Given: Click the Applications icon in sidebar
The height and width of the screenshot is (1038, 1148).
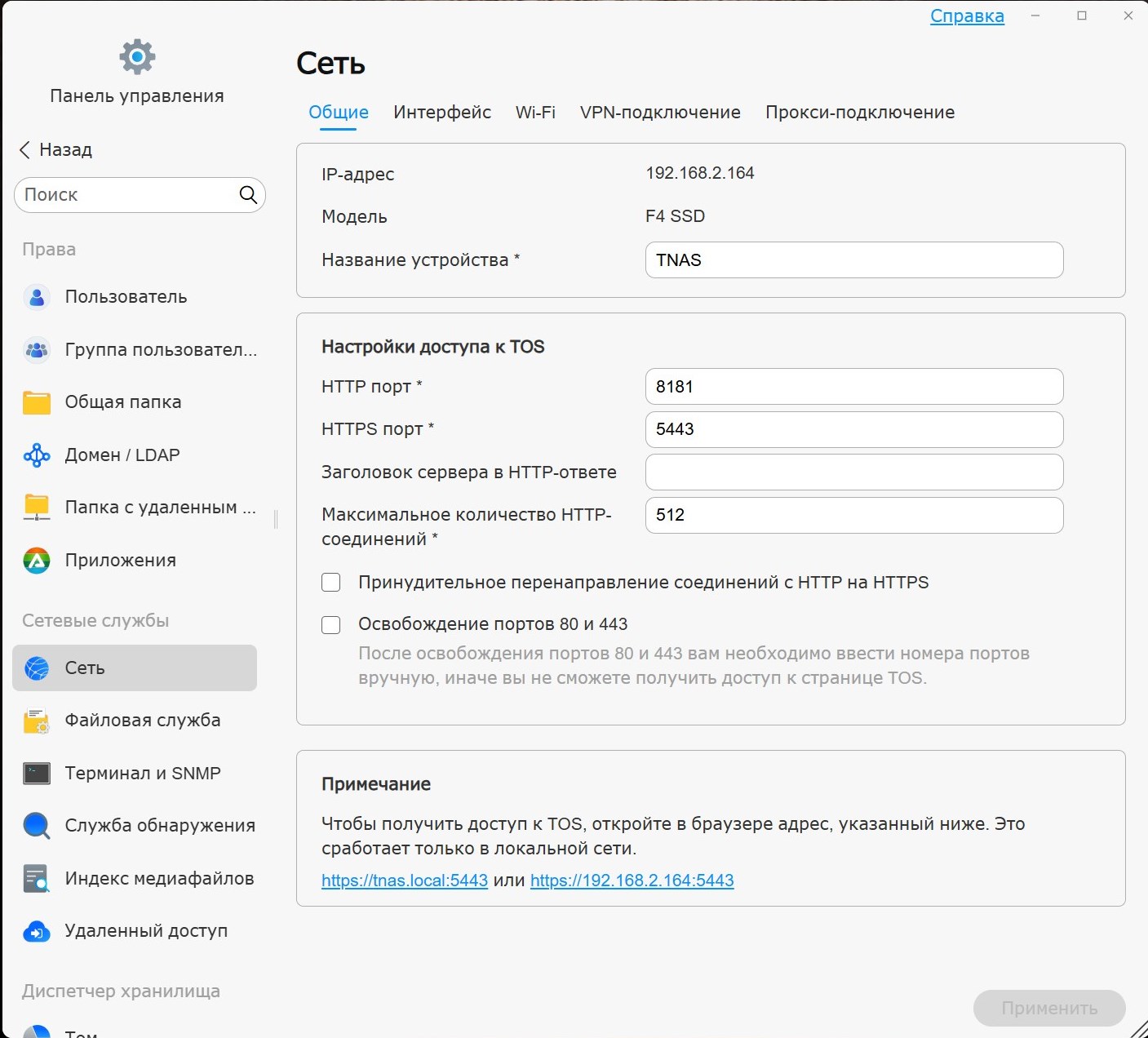Looking at the screenshot, I should (x=37, y=561).
